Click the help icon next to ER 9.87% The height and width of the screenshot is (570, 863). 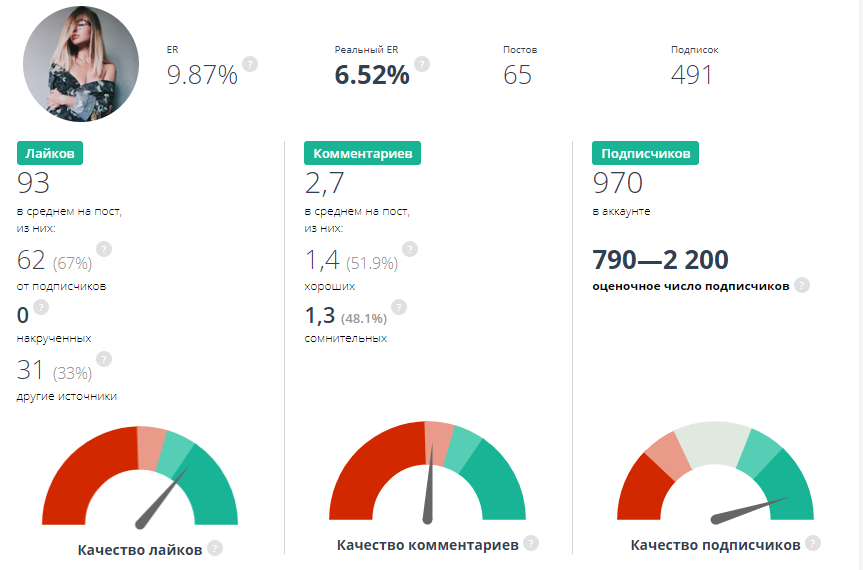(x=250, y=64)
